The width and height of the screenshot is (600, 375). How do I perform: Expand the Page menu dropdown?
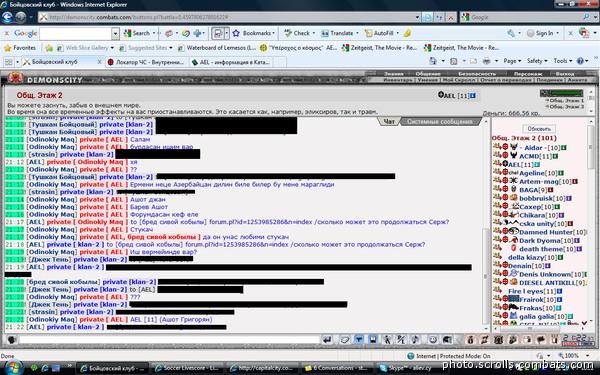512,61
